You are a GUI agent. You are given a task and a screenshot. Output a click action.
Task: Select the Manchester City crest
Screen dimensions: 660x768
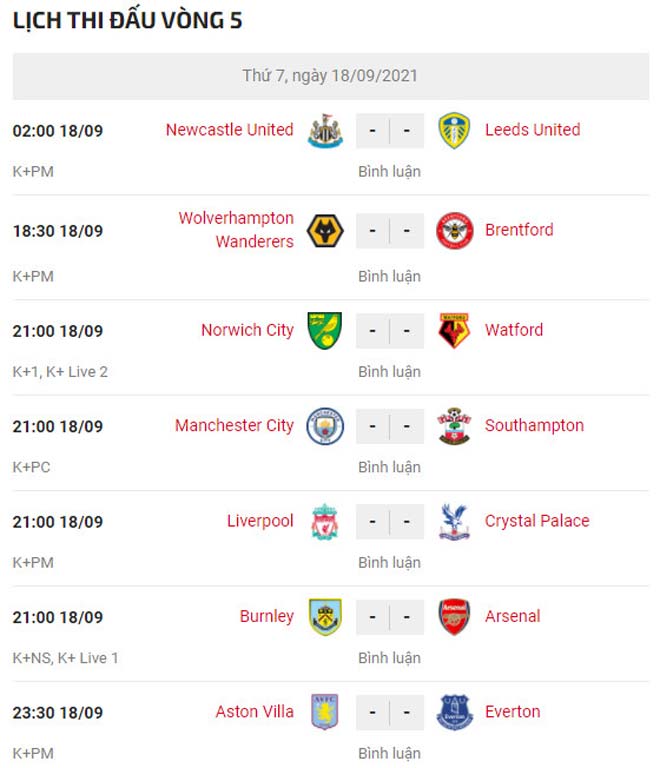[325, 426]
